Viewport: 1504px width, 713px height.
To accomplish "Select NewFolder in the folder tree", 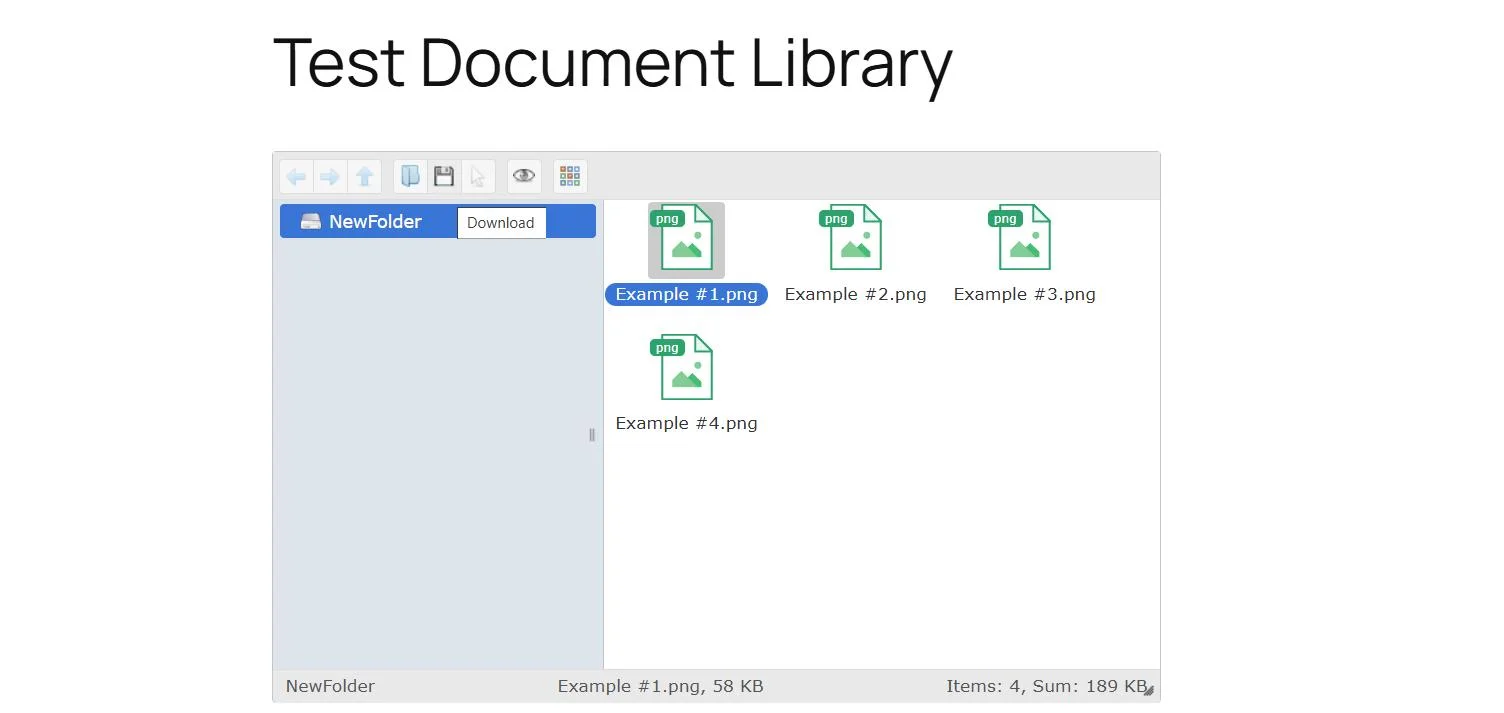I will tap(375, 222).
